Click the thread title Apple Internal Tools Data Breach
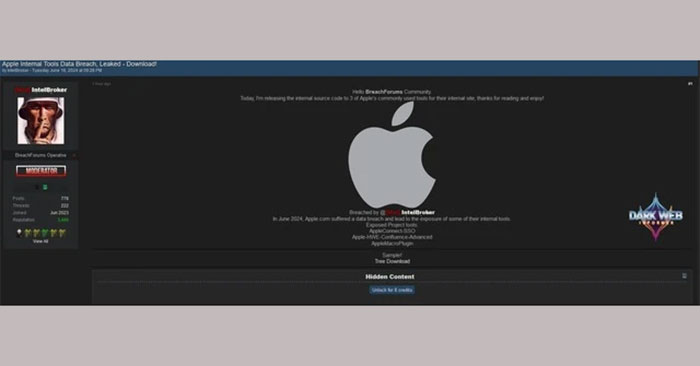The image size is (700, 366). [x=79, y=64]
